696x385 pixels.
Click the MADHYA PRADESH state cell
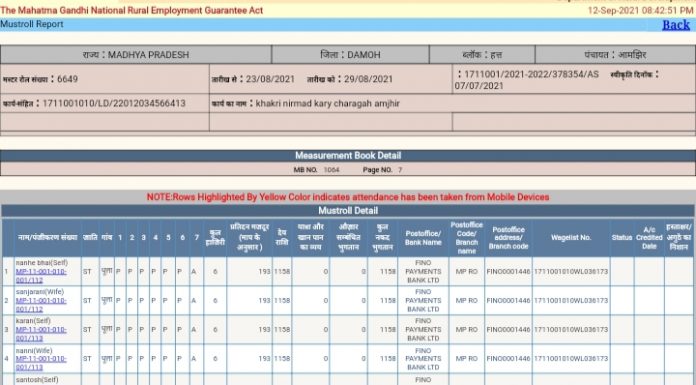(136, 55)
